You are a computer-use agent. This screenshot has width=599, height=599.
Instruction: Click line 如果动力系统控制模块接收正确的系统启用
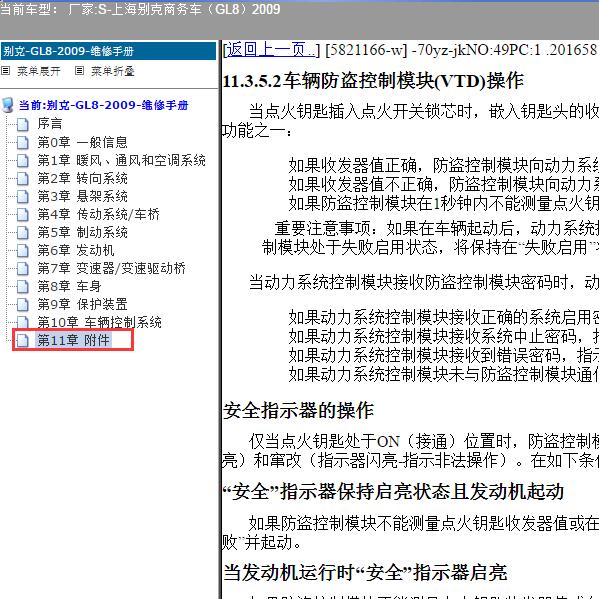(x=444, y=317)
